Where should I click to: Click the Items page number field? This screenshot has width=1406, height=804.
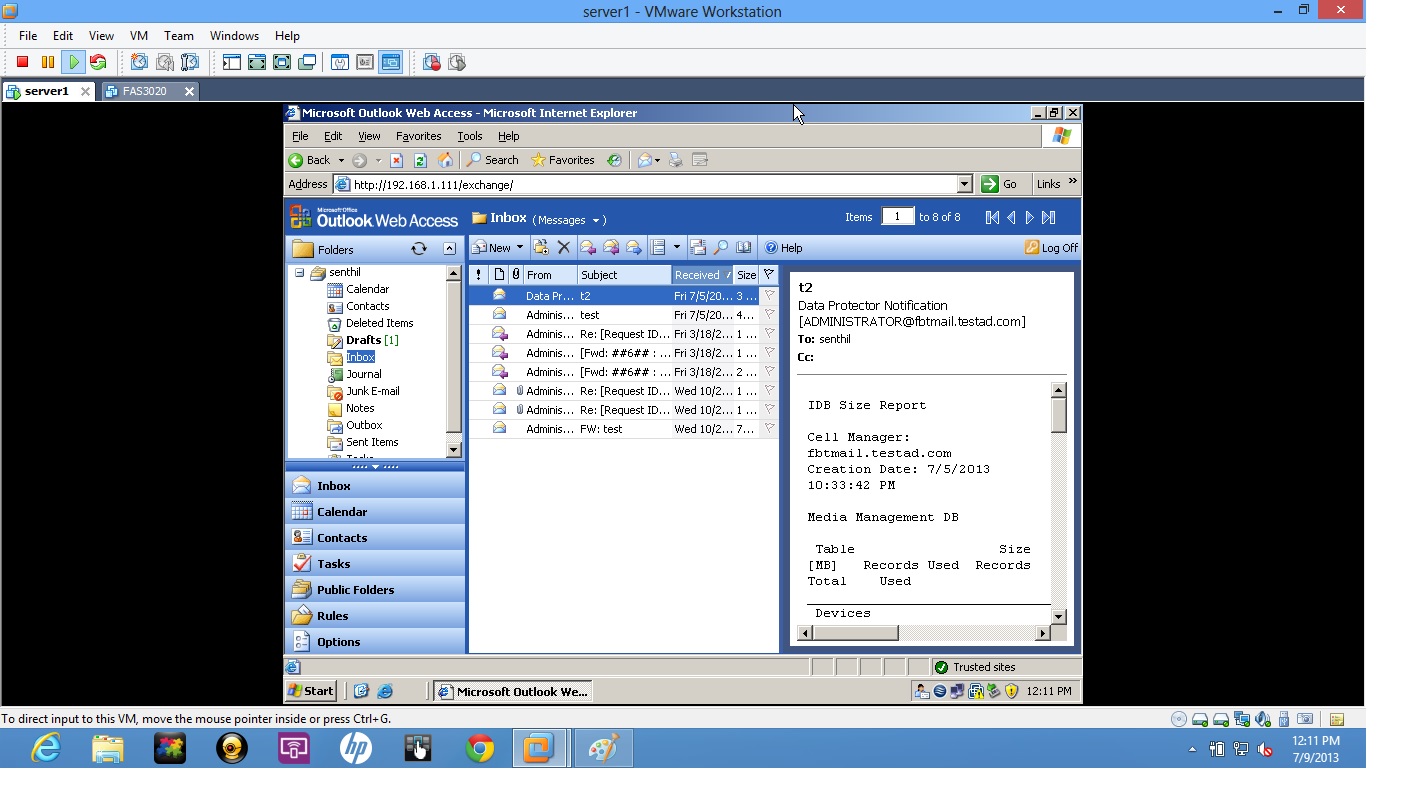tap(897, 217)
